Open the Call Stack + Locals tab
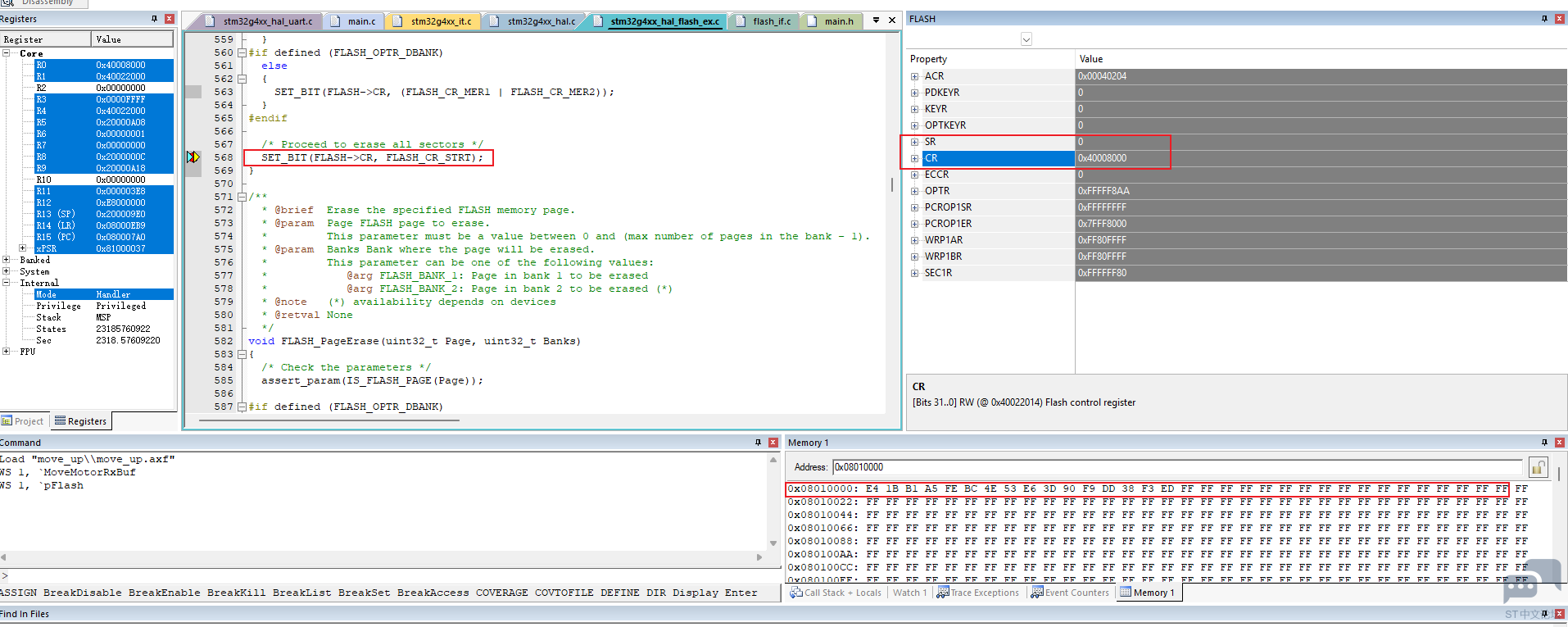 click(x=836, y=593)
